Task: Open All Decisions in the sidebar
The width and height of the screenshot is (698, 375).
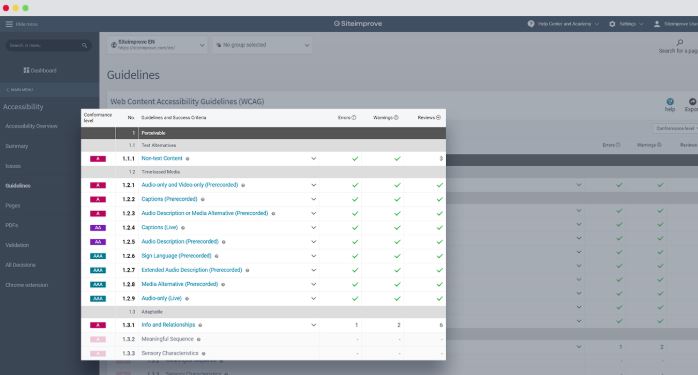Action: click(20, 265)
